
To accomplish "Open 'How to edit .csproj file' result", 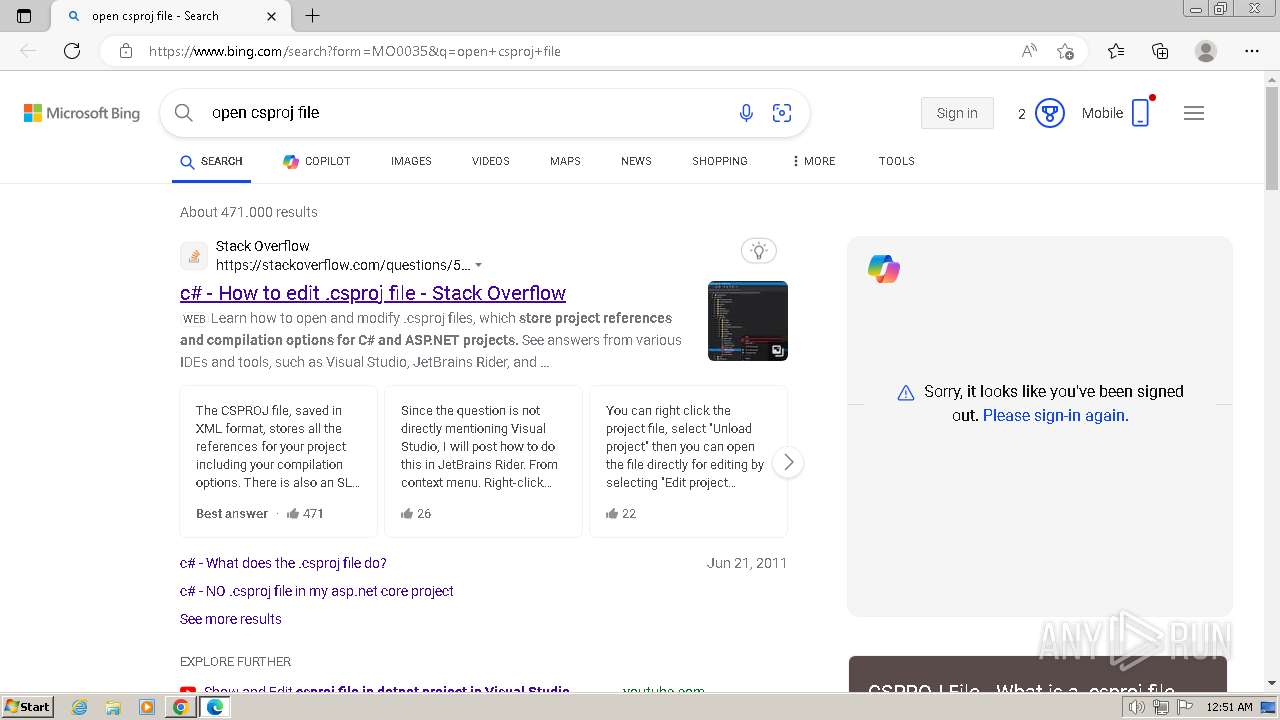I will point(373,293).
